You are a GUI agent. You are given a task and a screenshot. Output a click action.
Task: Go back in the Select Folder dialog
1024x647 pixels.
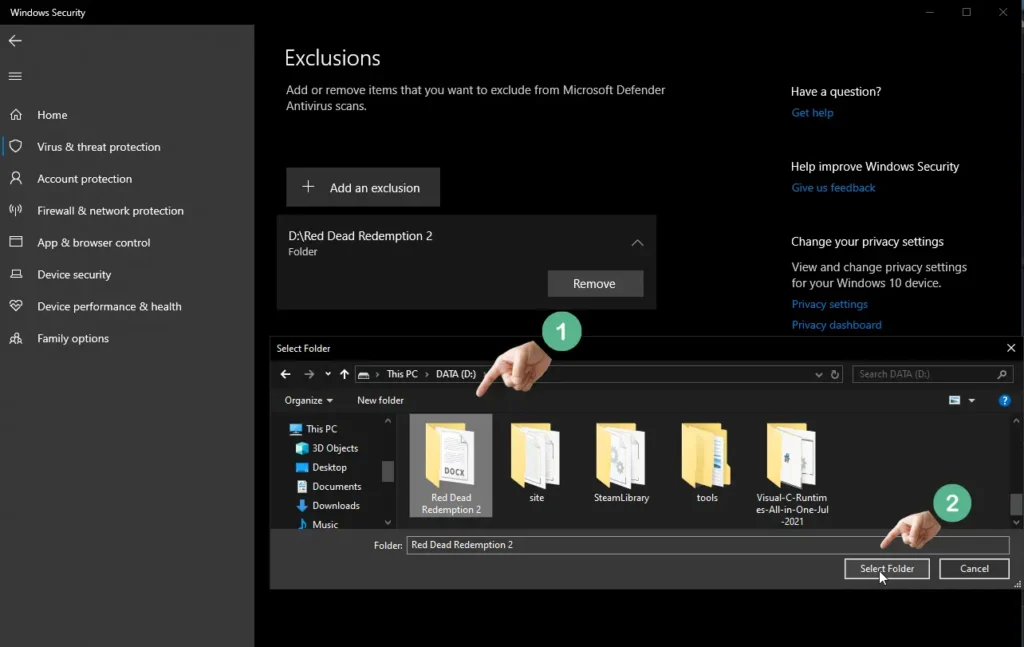pos(285,374)
